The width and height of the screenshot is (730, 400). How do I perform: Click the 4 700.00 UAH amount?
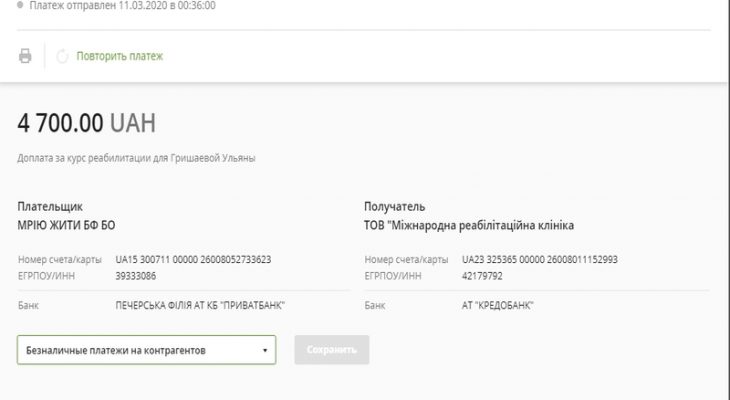point(87,123)
